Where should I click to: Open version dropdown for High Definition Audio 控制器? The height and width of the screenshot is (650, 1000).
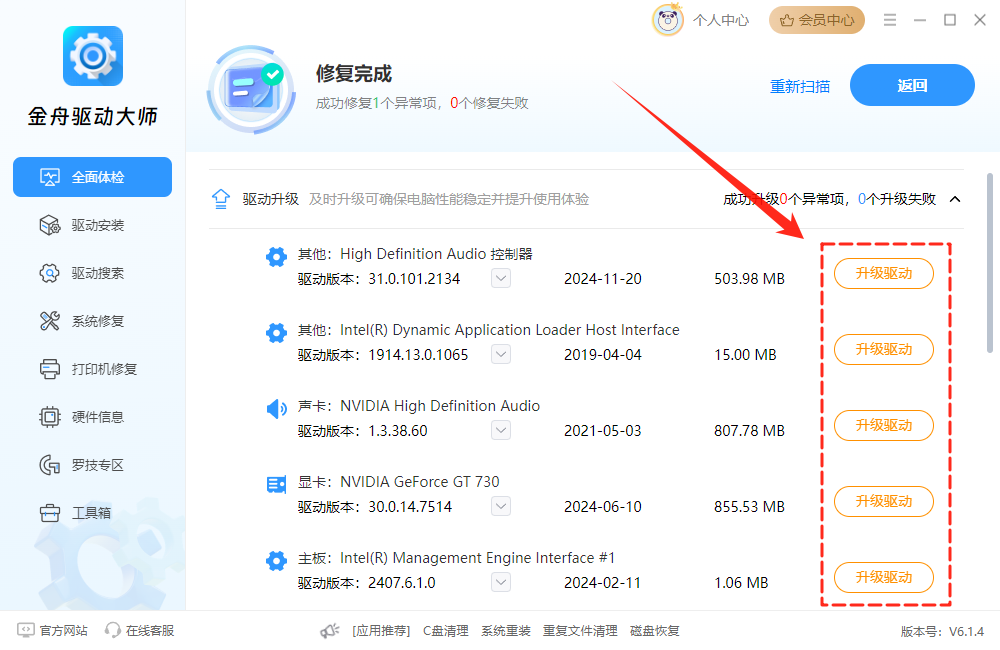pos(501,279)
